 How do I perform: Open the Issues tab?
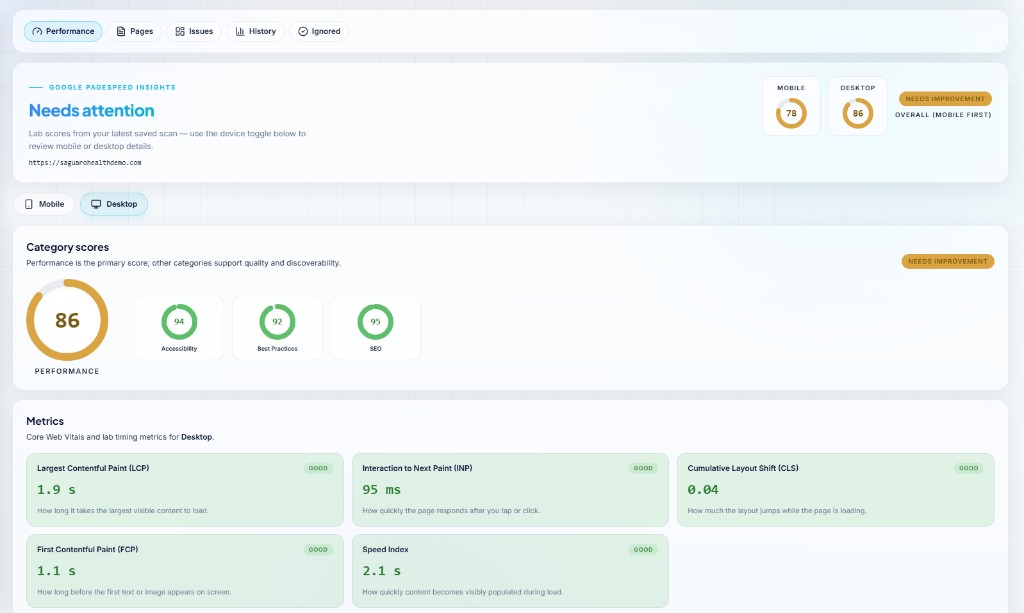[x=194, y=31]
